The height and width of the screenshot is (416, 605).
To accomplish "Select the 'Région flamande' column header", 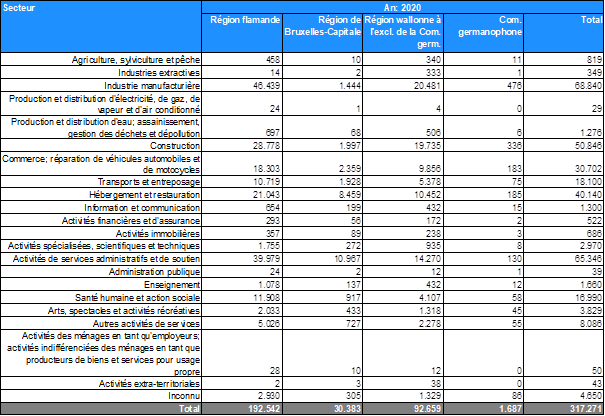I will [242, 33].
